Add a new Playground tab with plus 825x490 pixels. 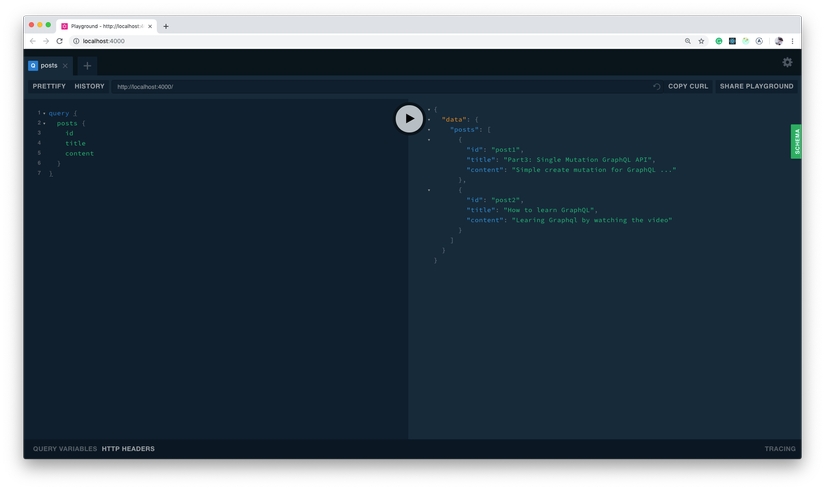point(87,66)
